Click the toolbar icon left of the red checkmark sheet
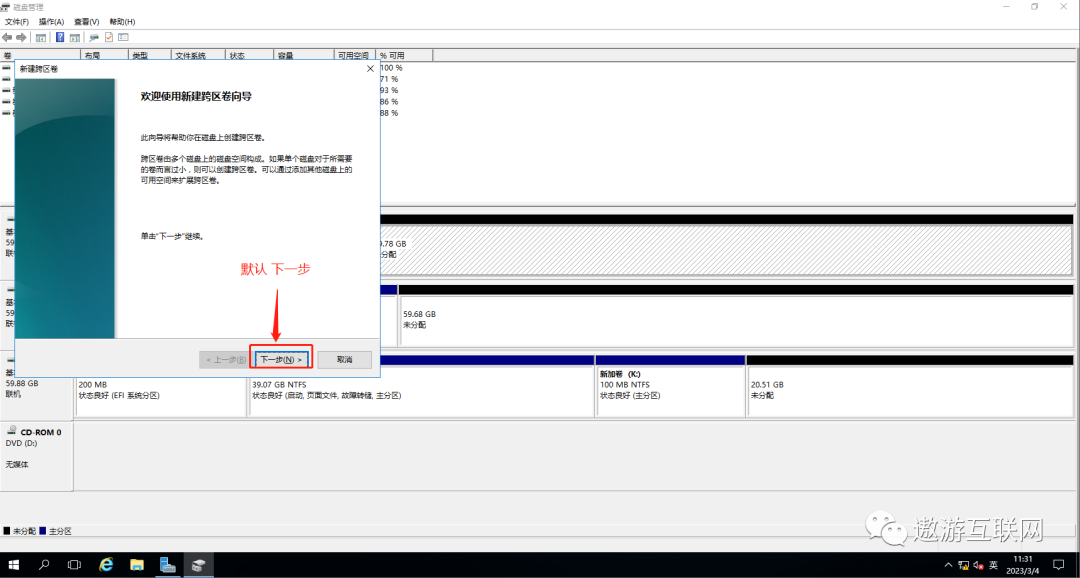This screenshot has height=578, width=1080. [94, 37]
